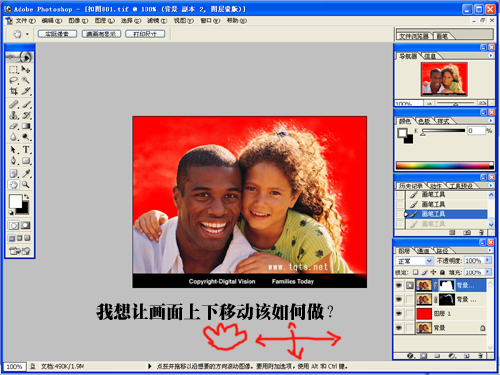Image resolution: width=500 pixels, height=375 pixels.
Task: Select the Type tool
Action: pyautogui.click(x=26, y=150)
